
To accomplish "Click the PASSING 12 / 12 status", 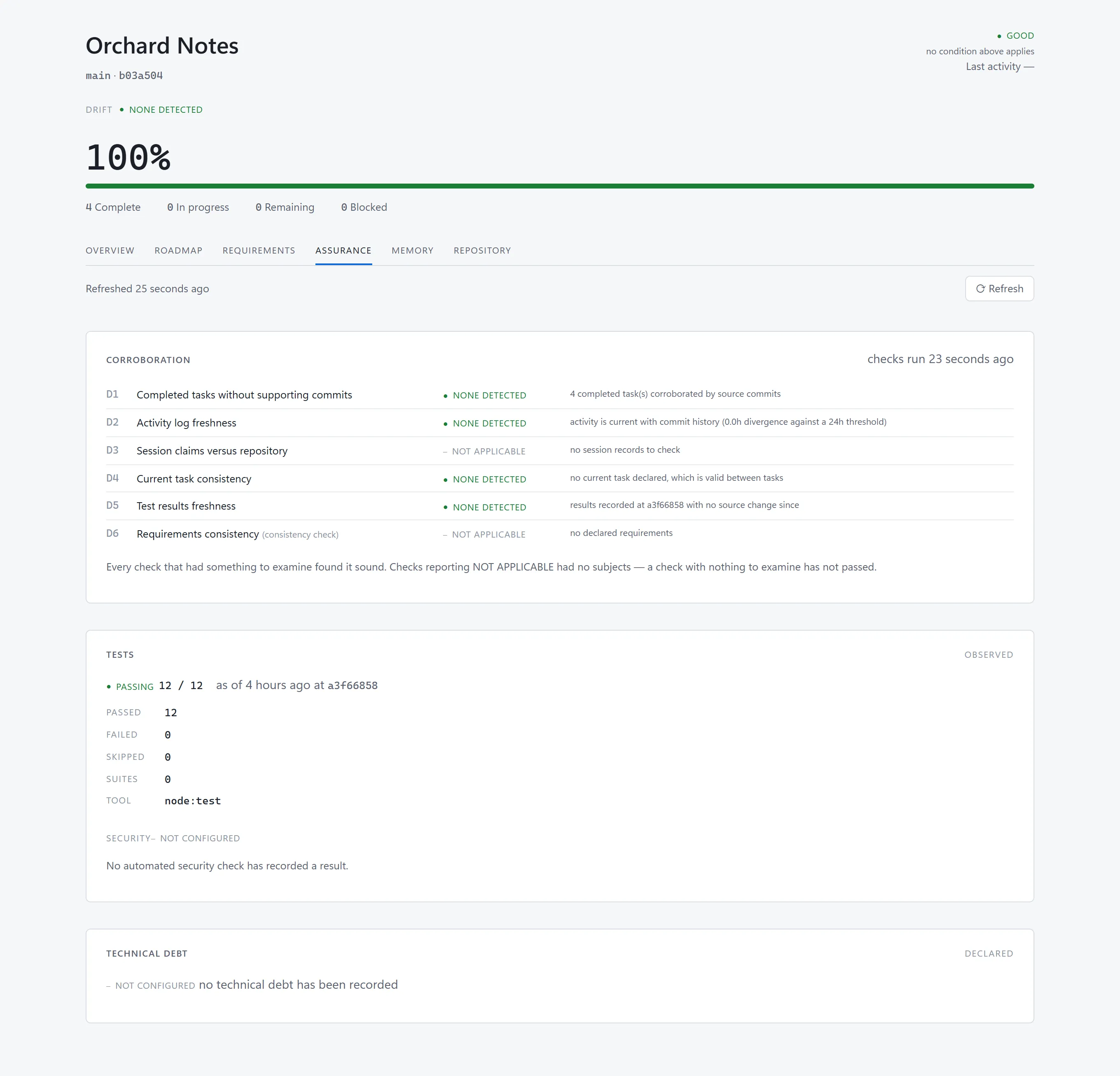I will pos(154,686).
